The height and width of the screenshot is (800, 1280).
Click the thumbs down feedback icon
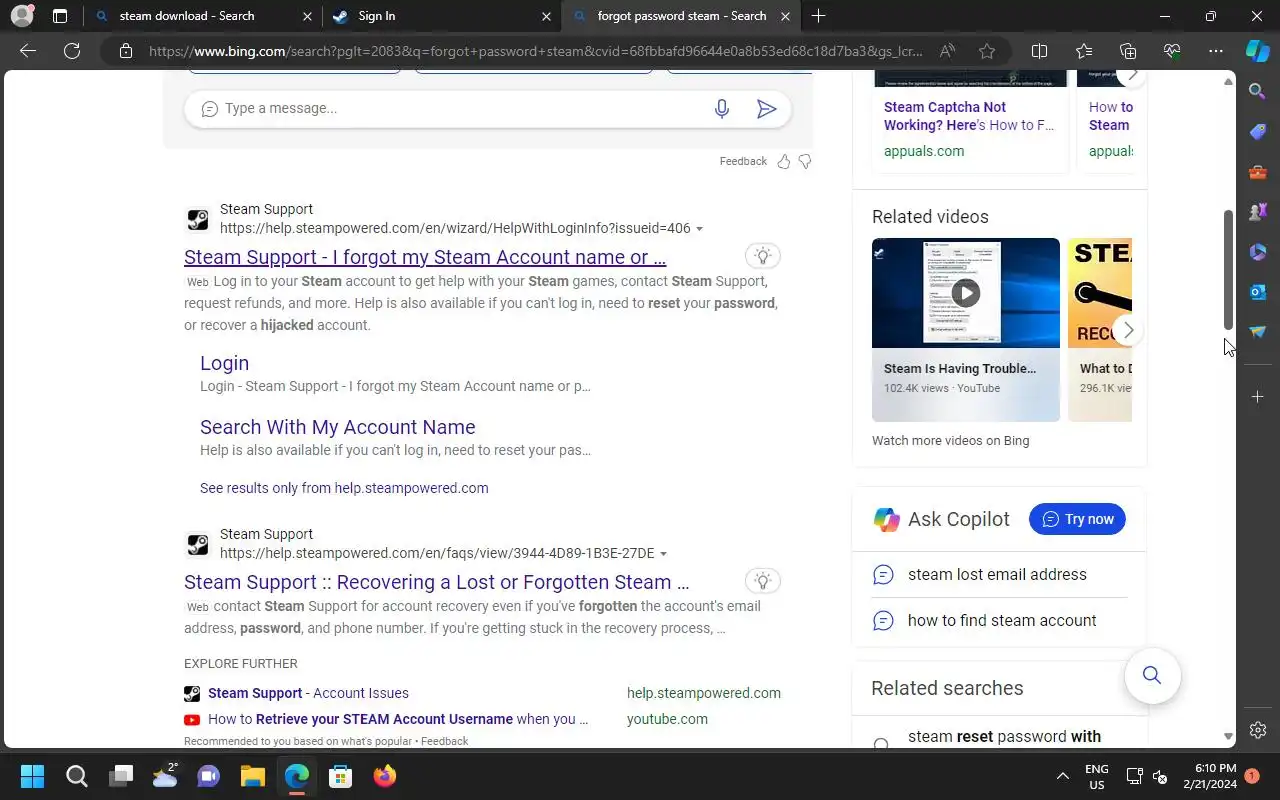point(805,161)
